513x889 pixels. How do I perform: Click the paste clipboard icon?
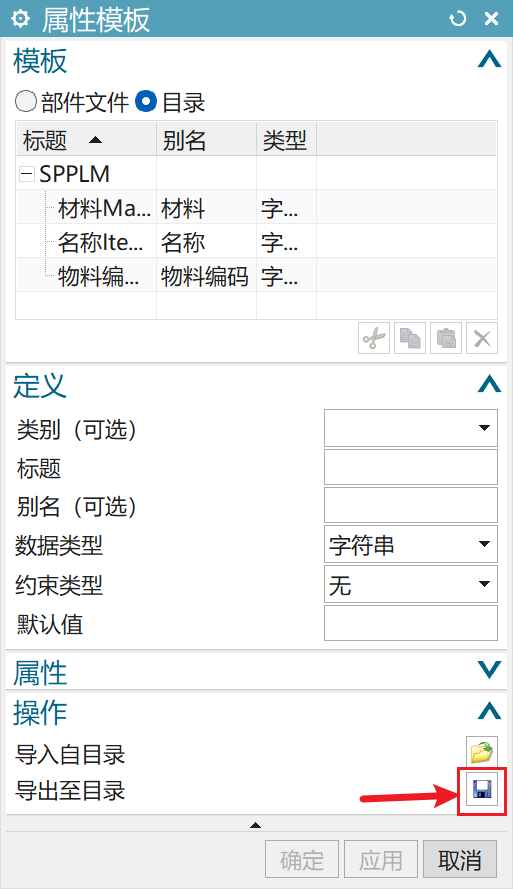[x=446, y=338]
